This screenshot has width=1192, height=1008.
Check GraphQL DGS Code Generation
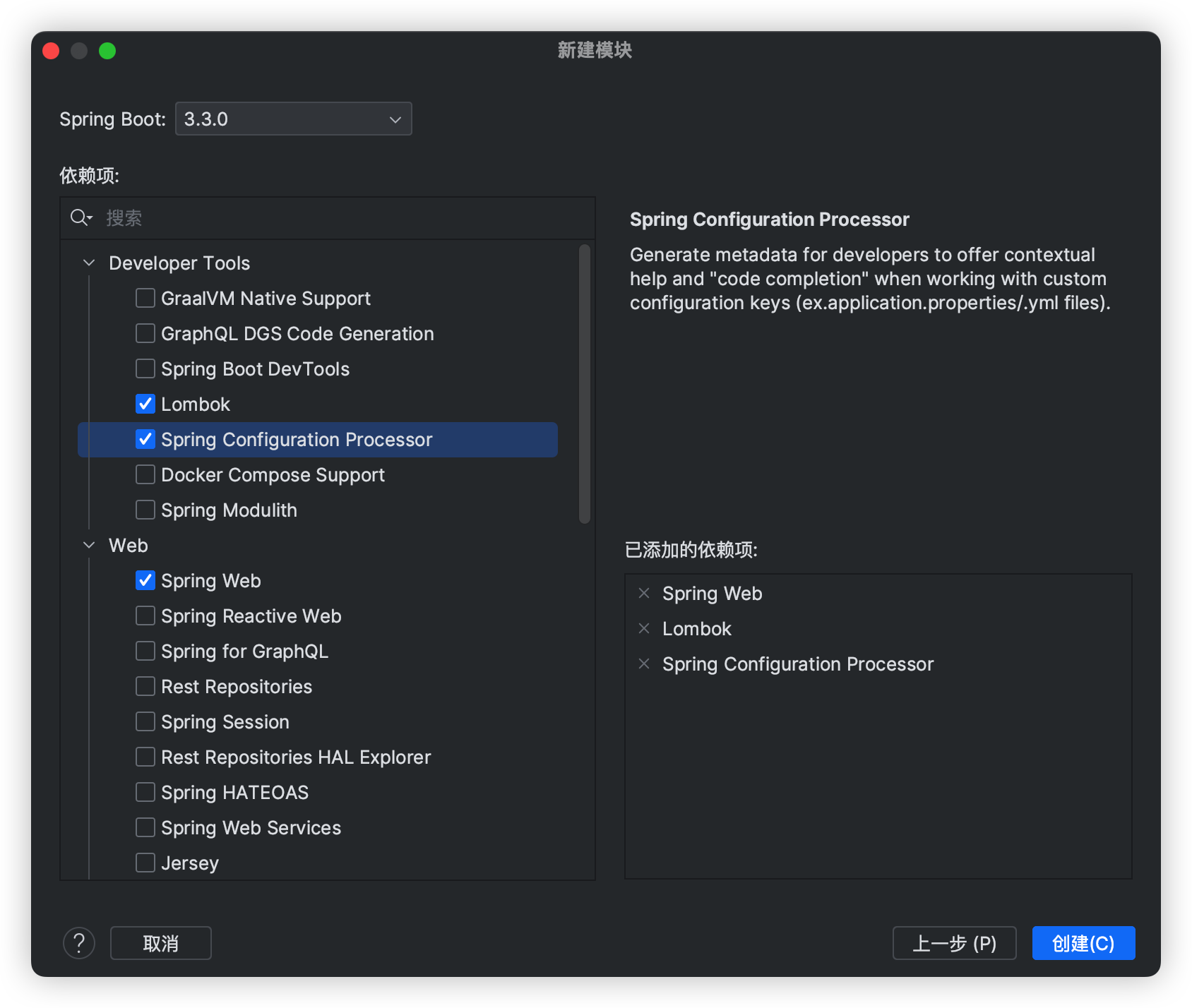pyautogui.click(x=145, y=333)
